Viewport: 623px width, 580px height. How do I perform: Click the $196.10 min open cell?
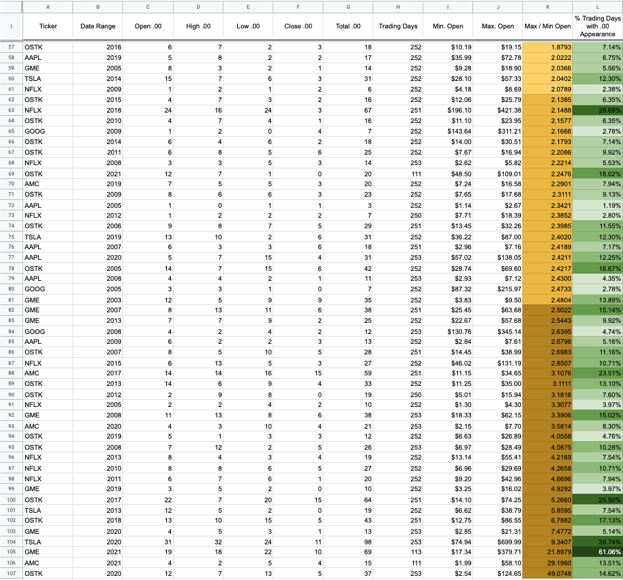tap(448, 110)
